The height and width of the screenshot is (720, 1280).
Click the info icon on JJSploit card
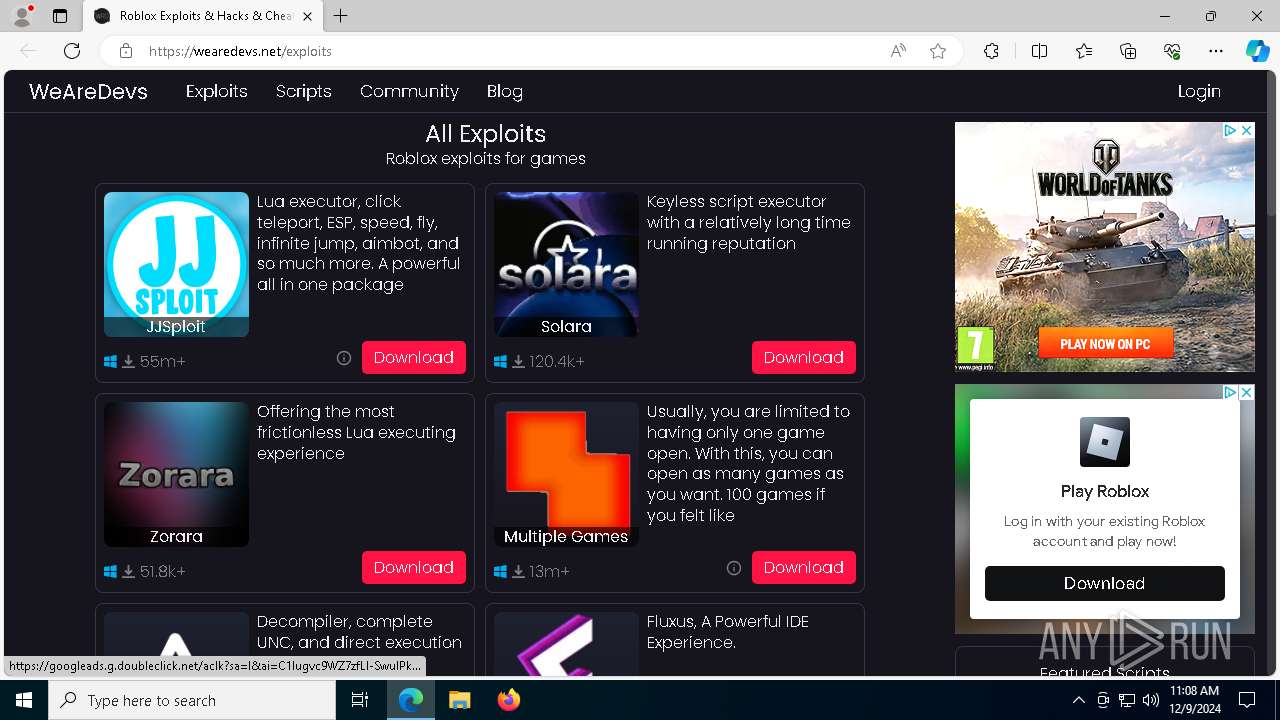click(x=344, y=358)
